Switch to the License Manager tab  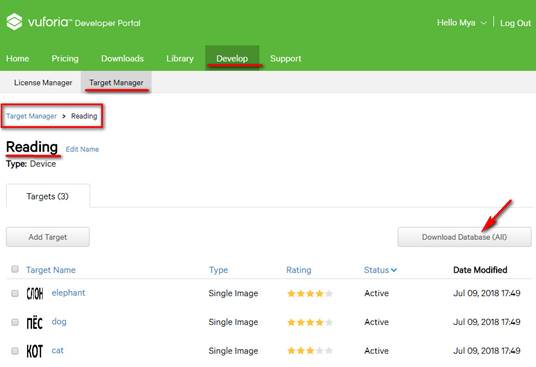tap(43, 83)
